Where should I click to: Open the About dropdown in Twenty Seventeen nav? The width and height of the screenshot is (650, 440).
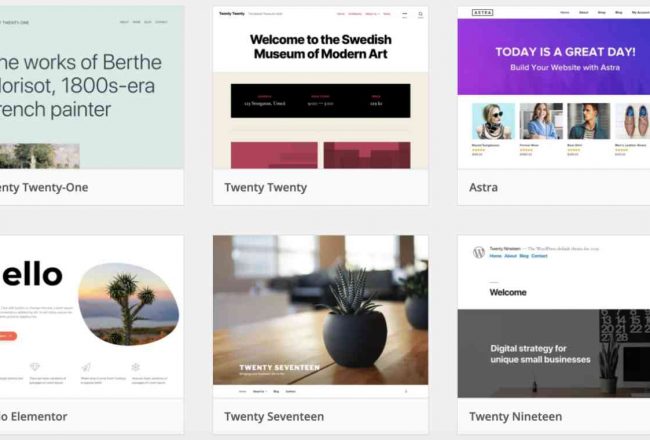click(260, 391)
